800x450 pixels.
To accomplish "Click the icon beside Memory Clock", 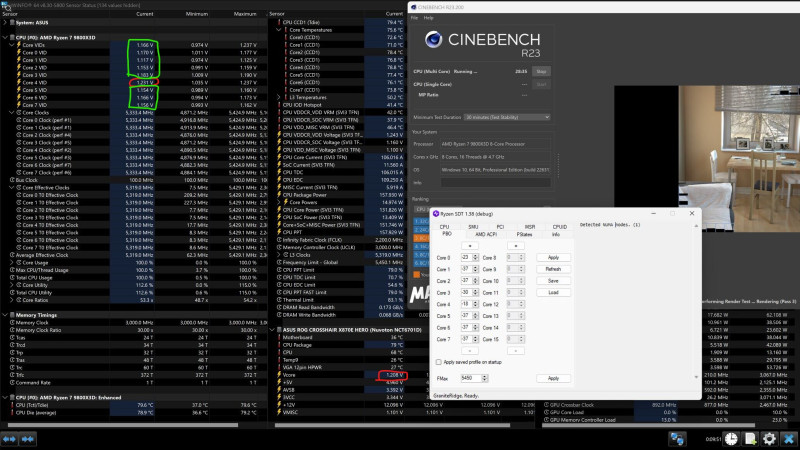I will [12, 322].
